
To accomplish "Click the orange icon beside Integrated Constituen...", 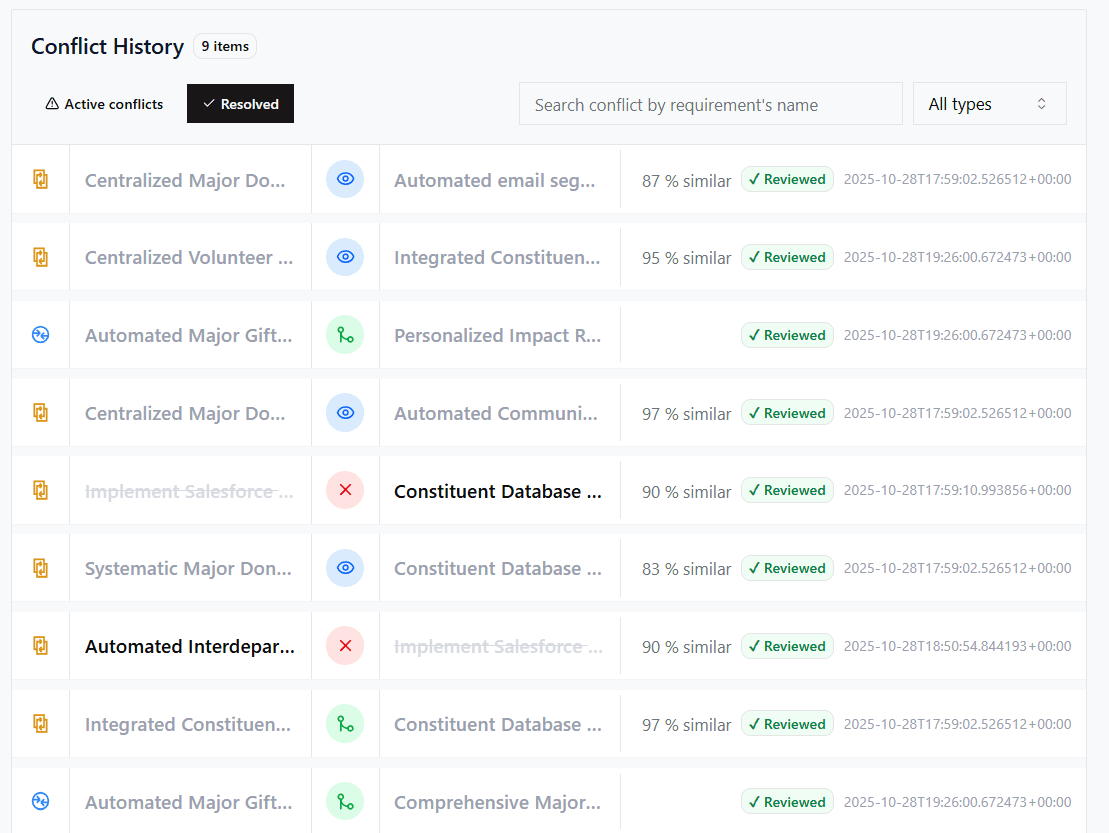I will pos(40,723).
